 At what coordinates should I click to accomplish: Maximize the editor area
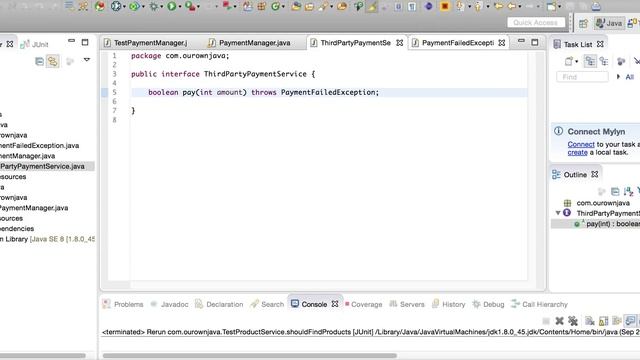click(x=535, y=42)
